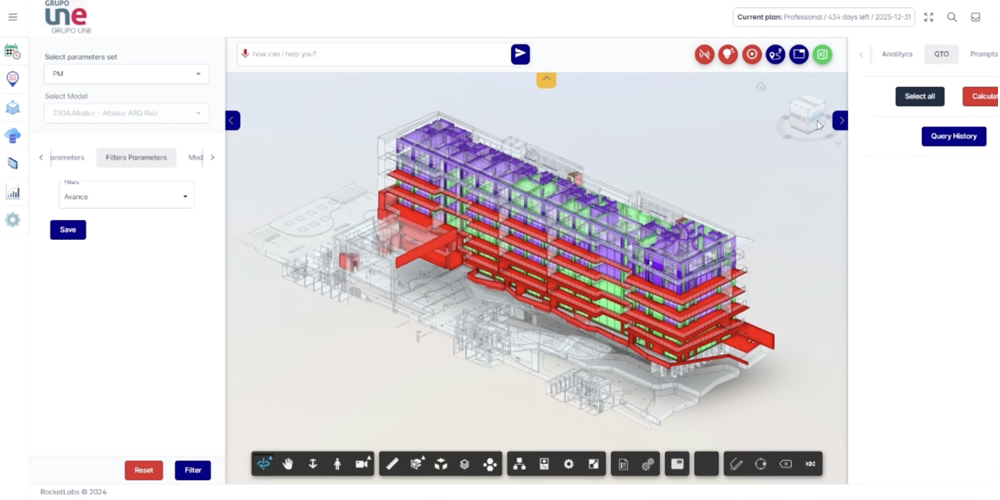Export to Excel using the green button
The height and width of the screenshot is (500, 1000).
[822, 54]
